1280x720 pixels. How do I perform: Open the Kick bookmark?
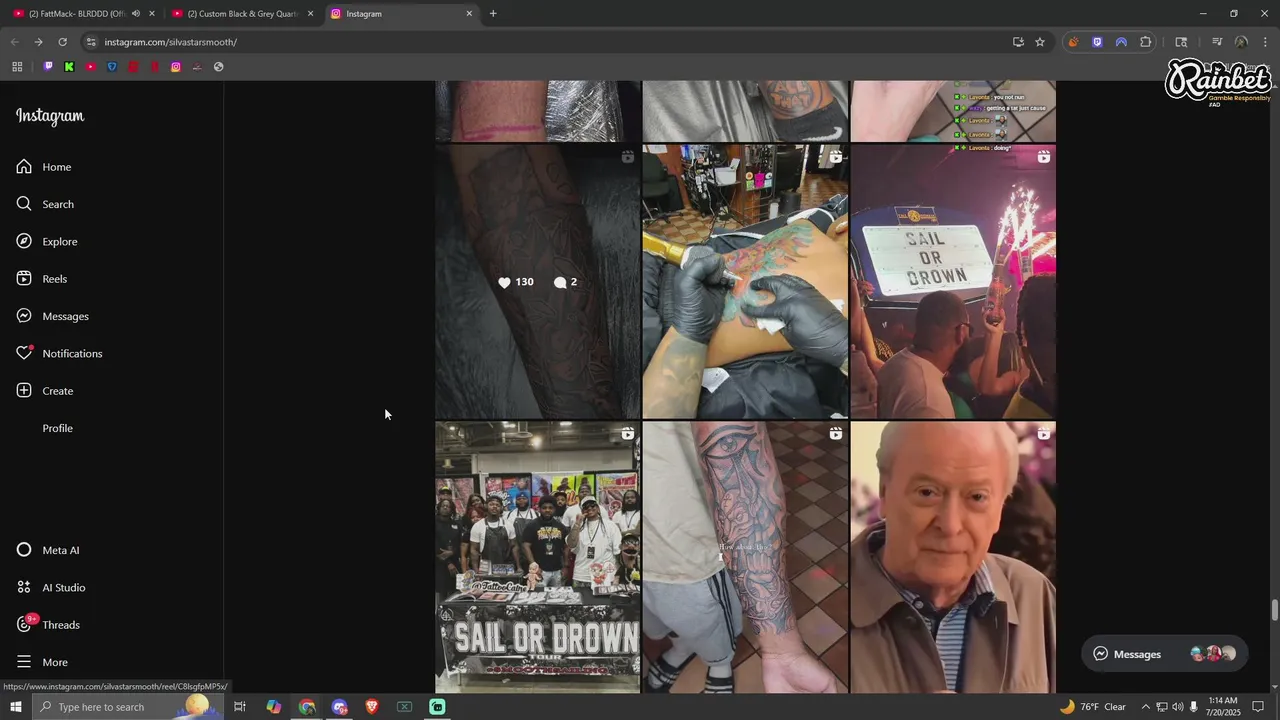69,67
